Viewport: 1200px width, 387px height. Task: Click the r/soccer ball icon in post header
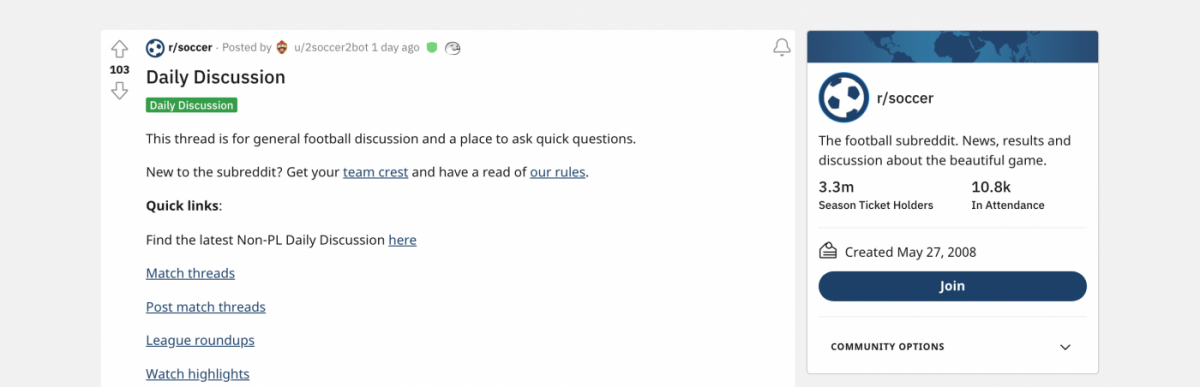[x=155, y=47]
